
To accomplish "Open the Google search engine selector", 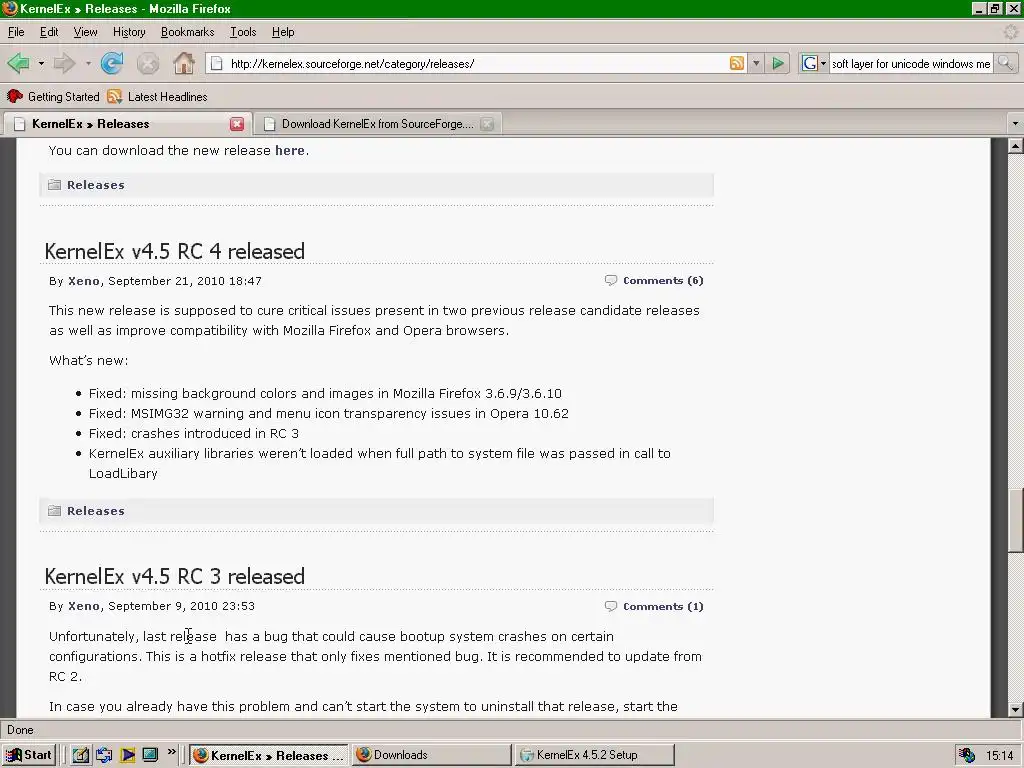I will click(x=814, y=63).
